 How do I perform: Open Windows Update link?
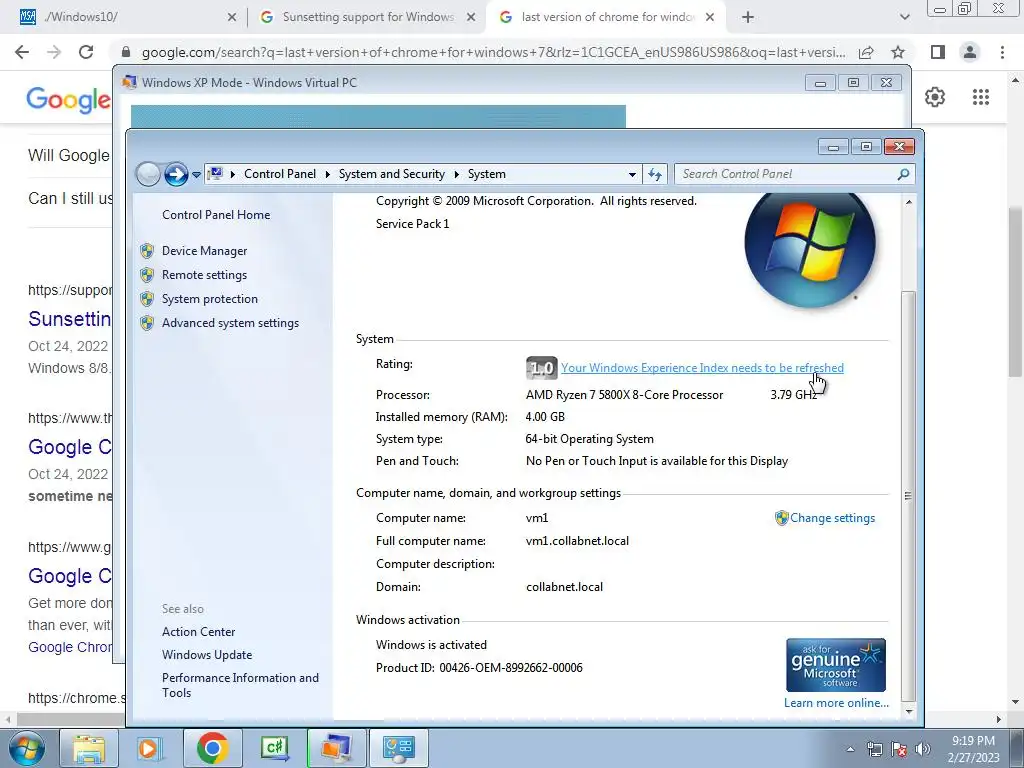[x=207, y=654]
